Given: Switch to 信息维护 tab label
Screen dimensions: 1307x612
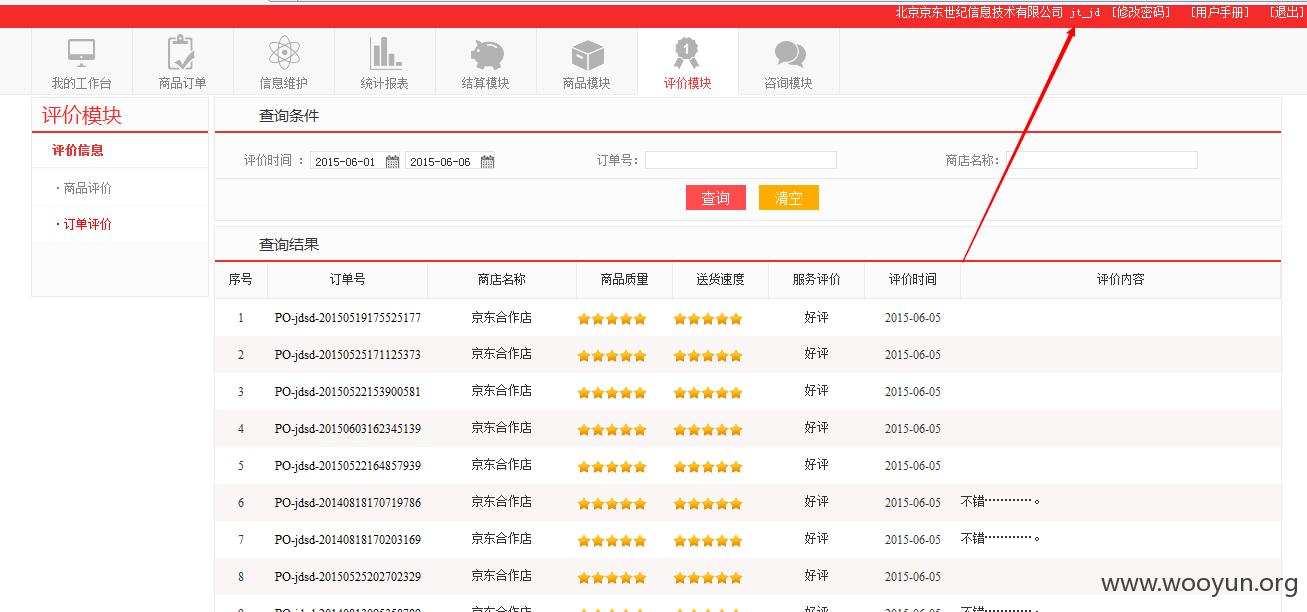Looking at the screenshot, I should (x=284, y=84).
